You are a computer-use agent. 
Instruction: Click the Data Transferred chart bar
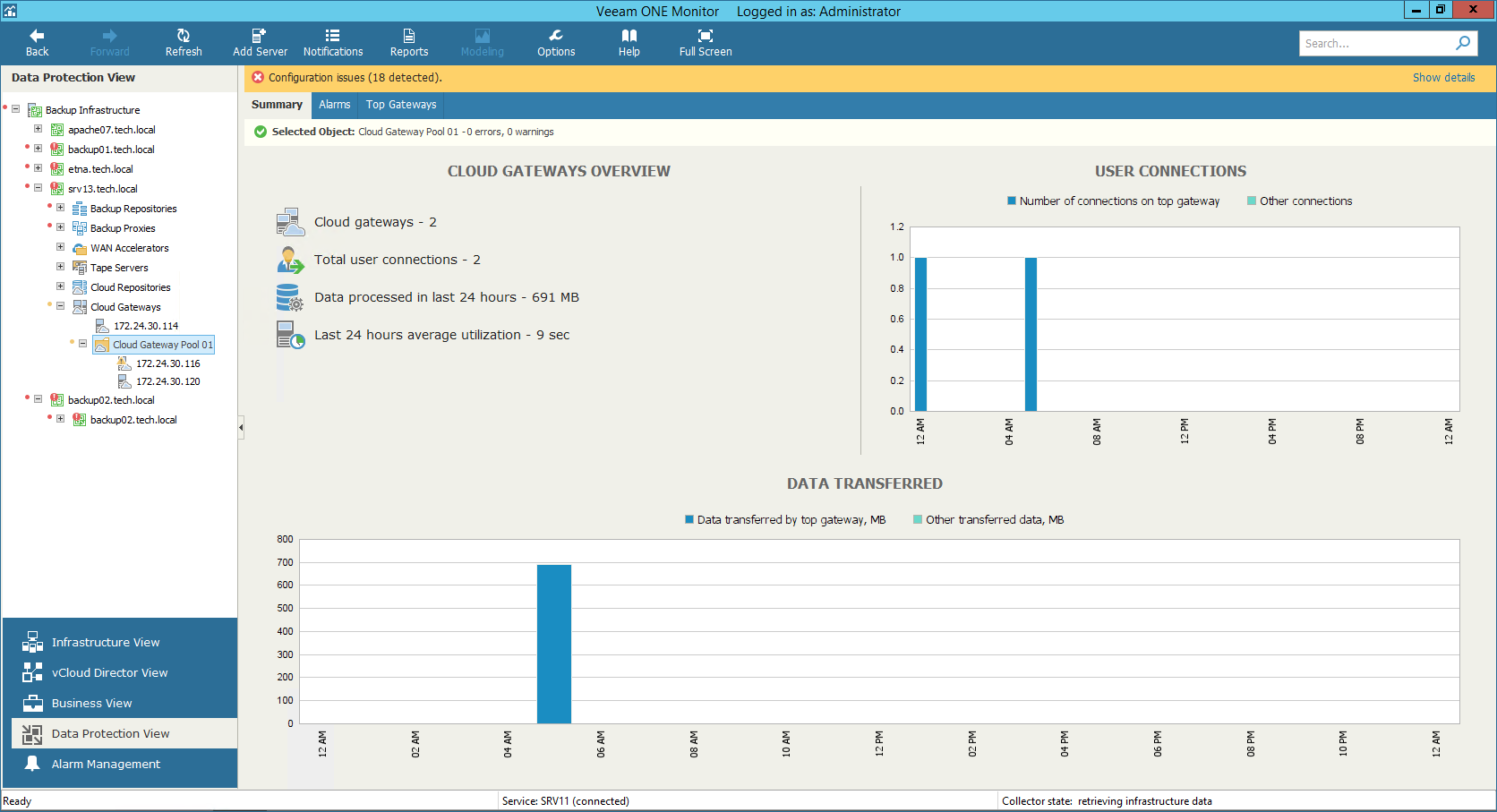(x=554, y=644)
